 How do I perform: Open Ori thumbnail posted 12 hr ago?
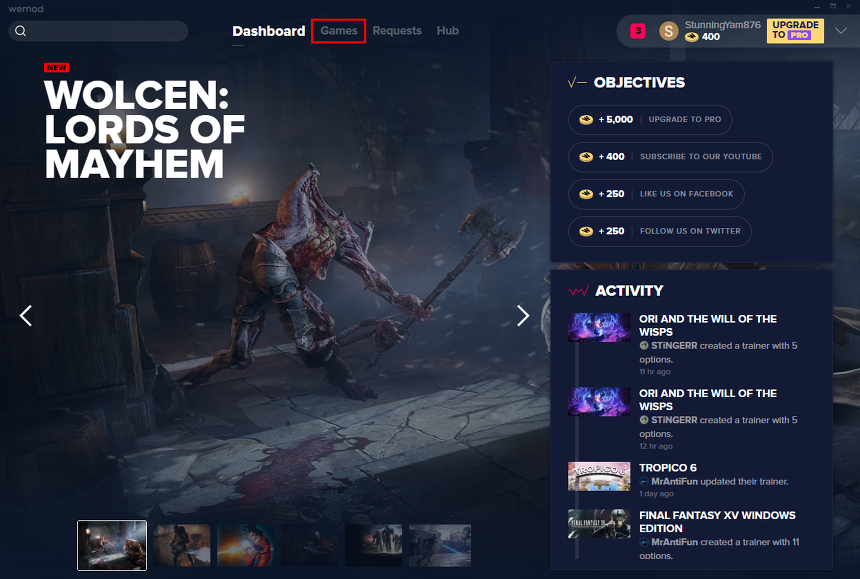tap(599, 401)
